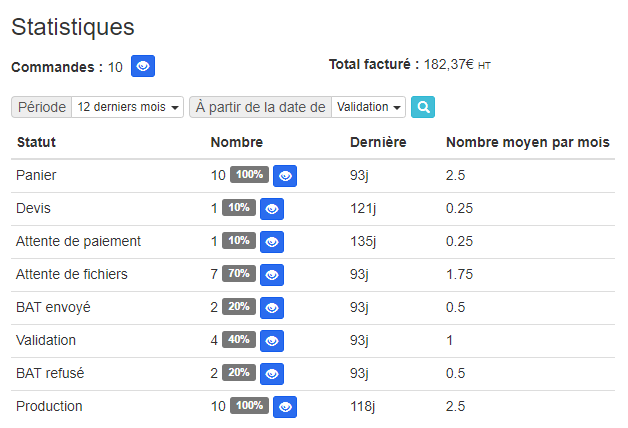Image resolution: width=628 pixels, height=428 pixels.
Task: Expand the Validation date dropdown
Action: [x=369, y=107]
